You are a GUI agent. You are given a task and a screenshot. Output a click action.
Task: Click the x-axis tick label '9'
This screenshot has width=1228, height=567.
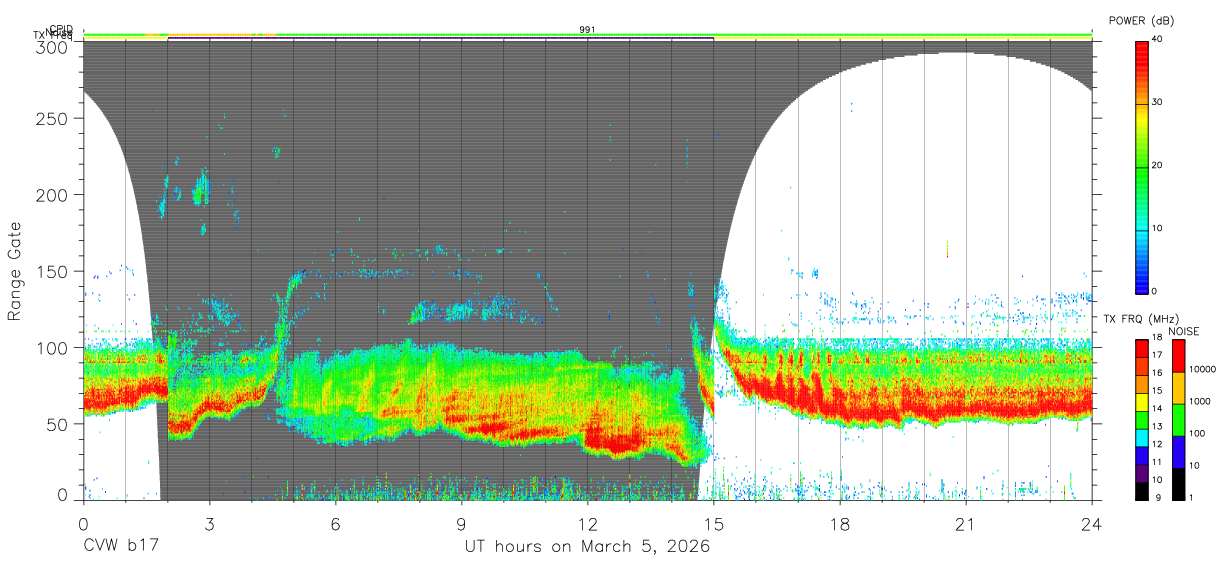point(462,523)
